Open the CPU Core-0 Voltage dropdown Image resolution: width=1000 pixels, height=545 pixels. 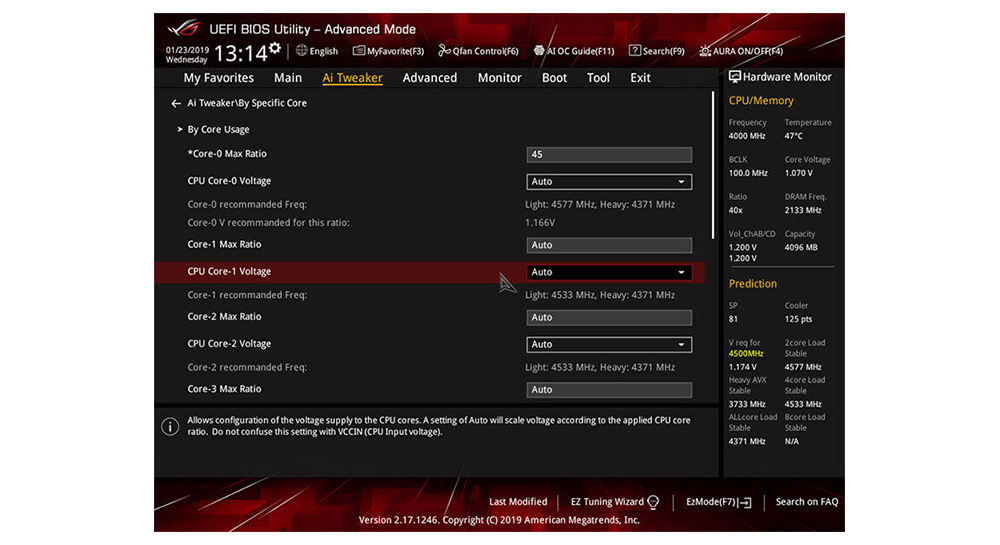(x=609, y=182)
